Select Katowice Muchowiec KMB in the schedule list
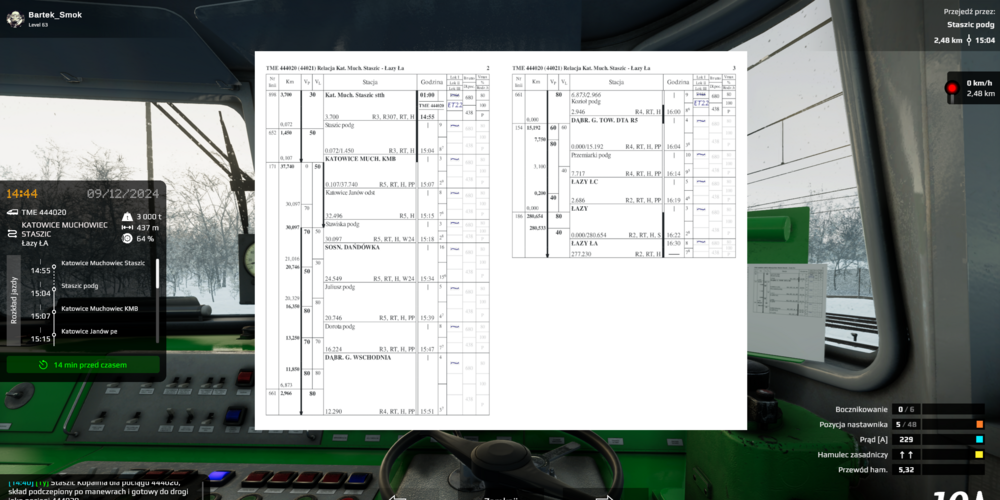1000x500 pixels. [99, 308]
